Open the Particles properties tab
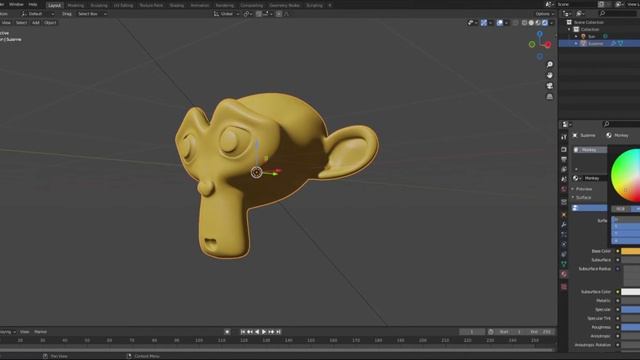The width and height of the screenshot is (640, 360). (x=564, y=235)
